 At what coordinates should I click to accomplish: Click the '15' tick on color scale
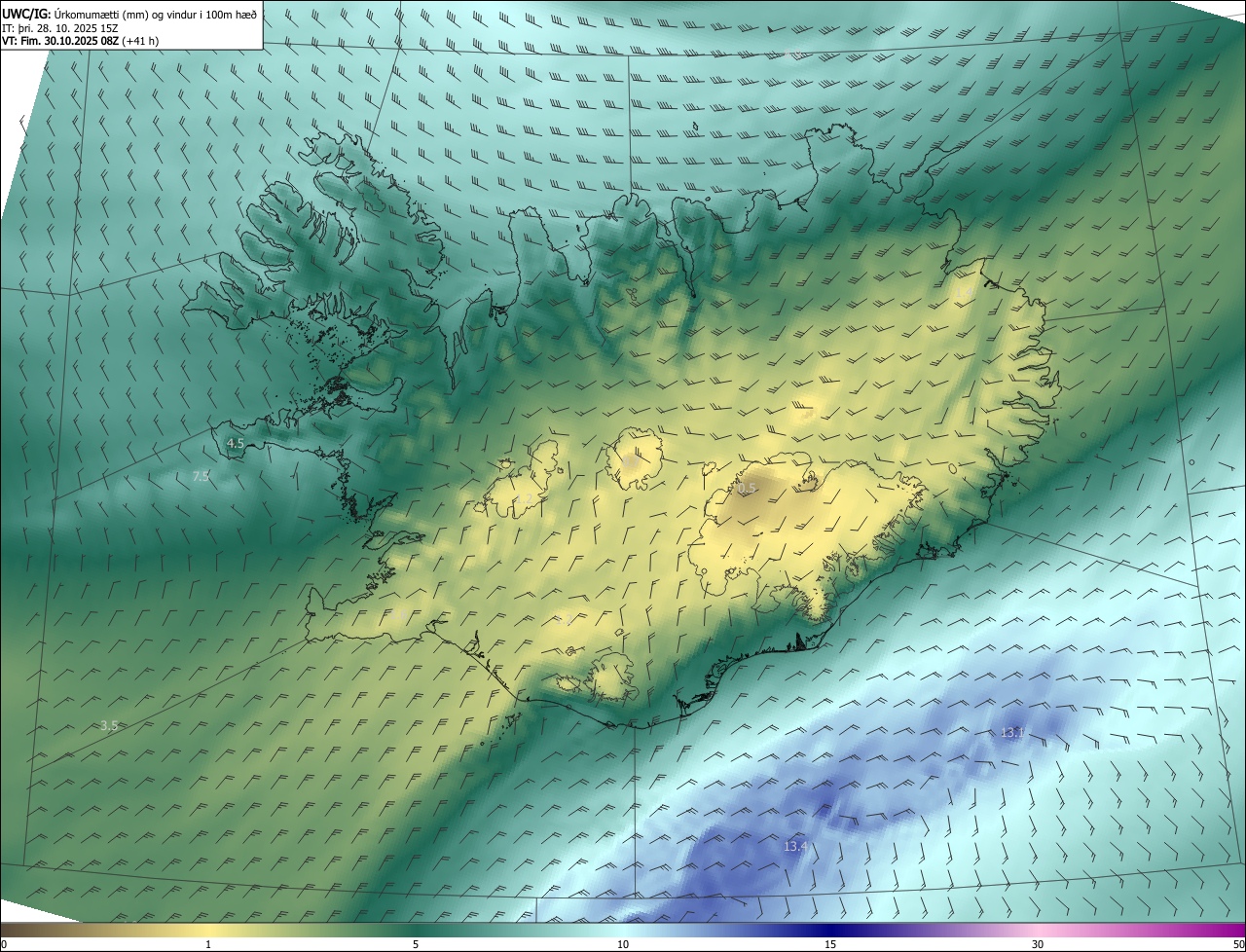830,944
